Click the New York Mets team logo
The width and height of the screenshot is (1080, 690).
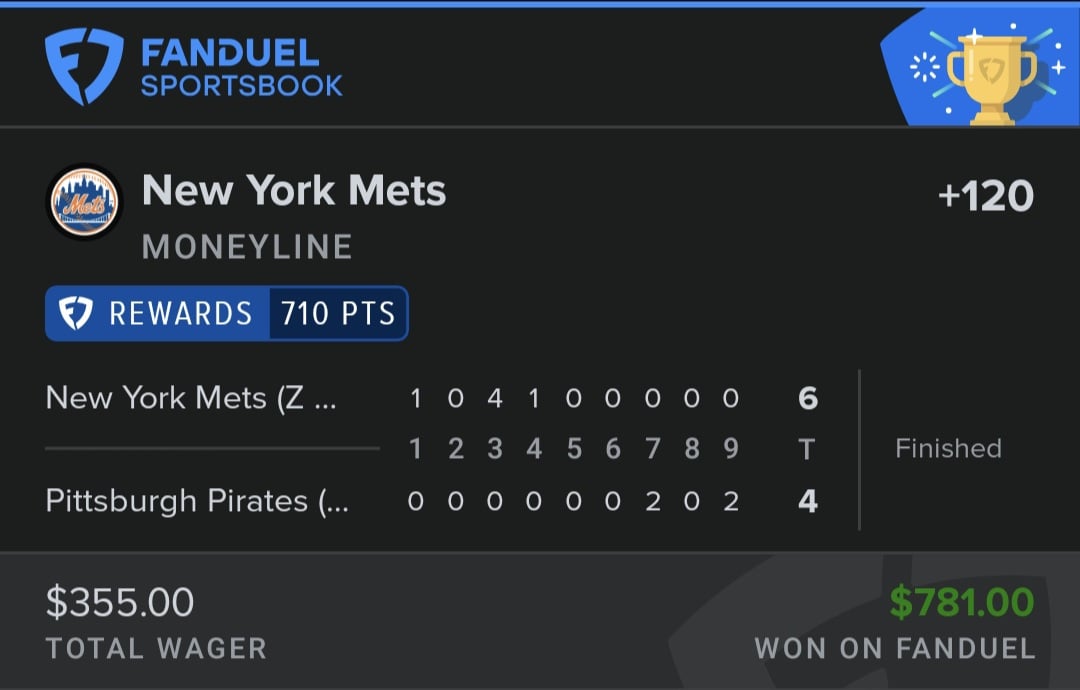[x=85, y=202]
